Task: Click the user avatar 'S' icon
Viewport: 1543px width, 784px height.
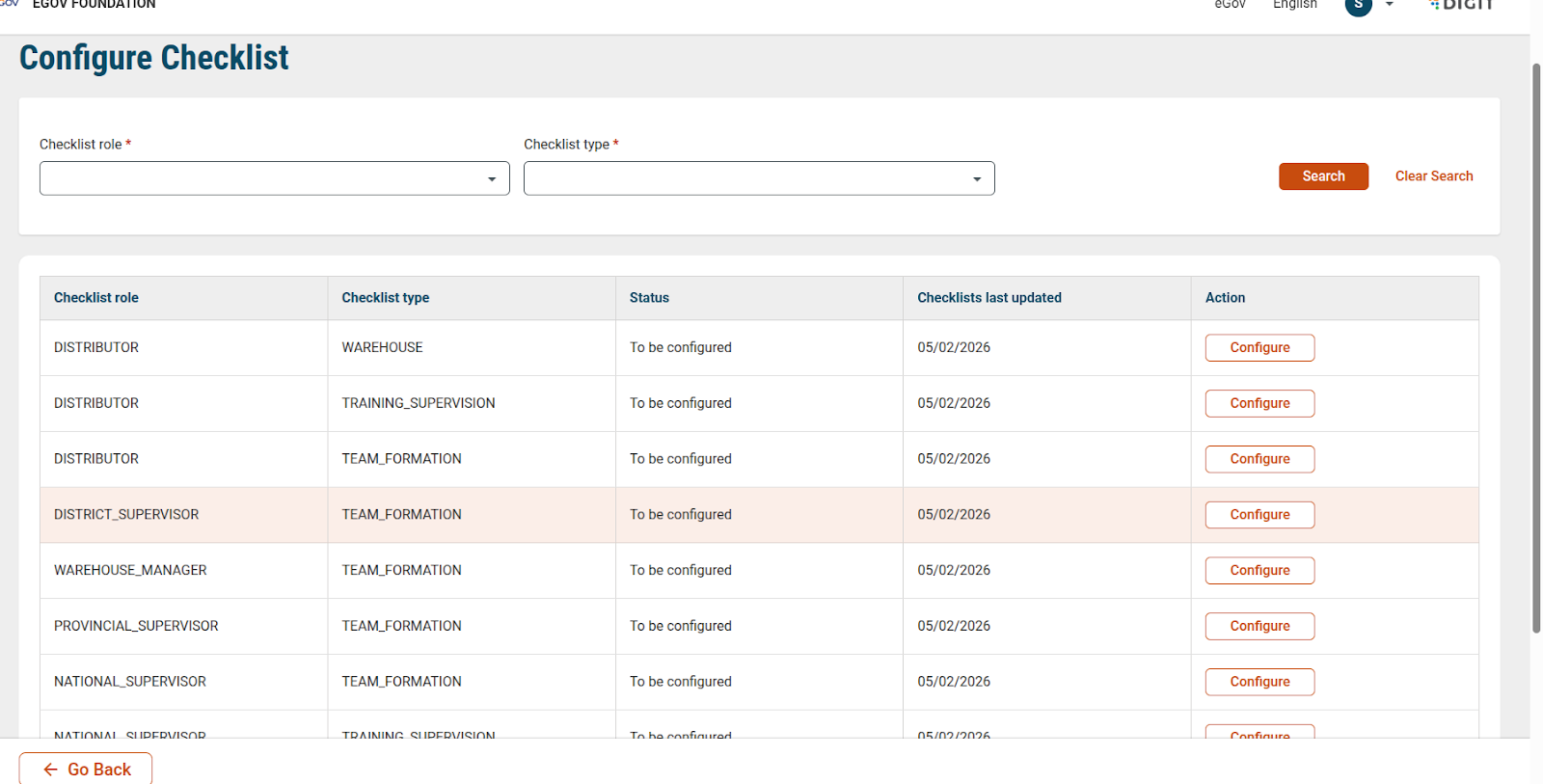Action: [1358, 6]
